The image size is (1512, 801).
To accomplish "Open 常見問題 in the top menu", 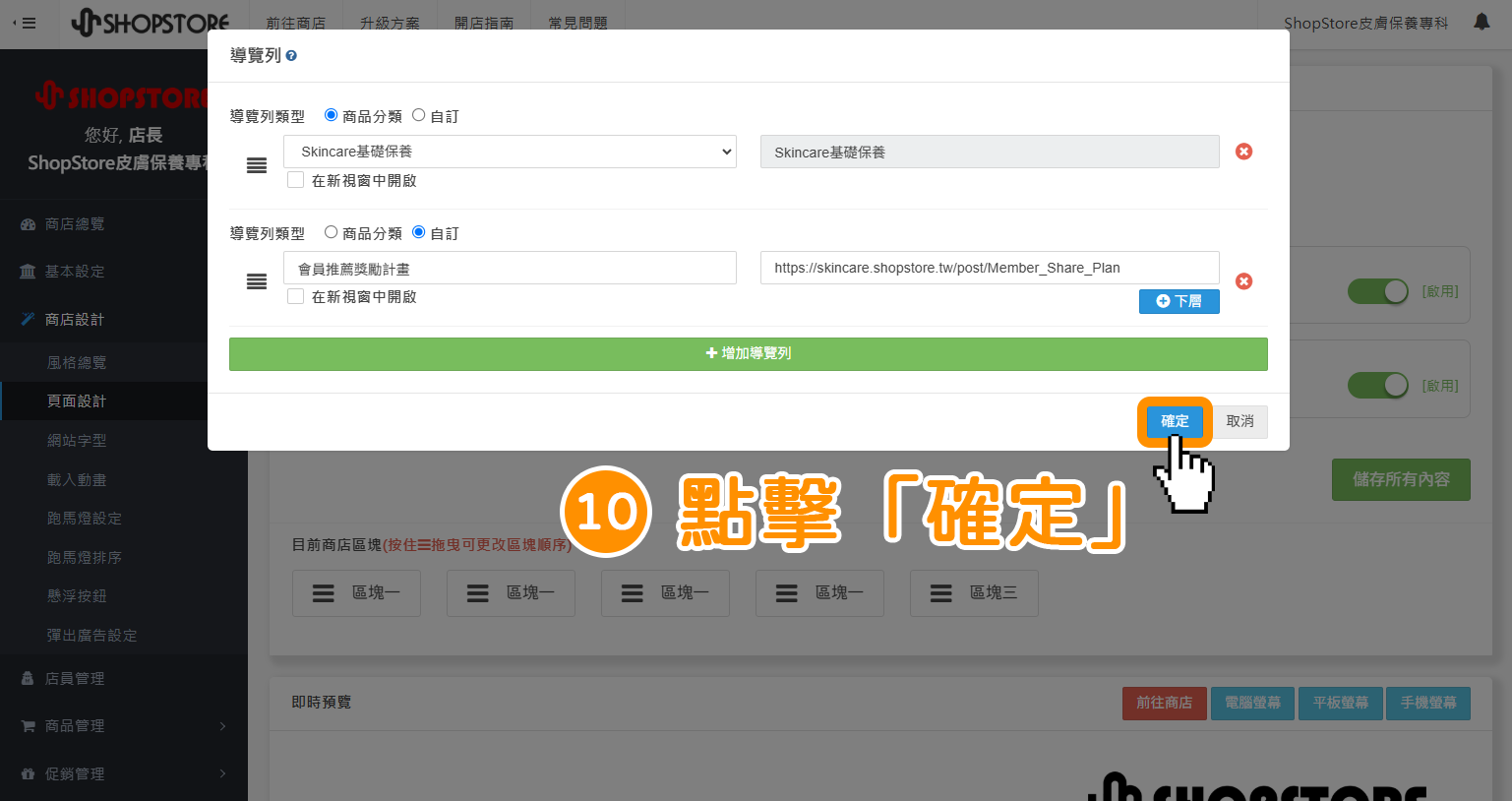I will pyautogui.click(x=578, y=23).
